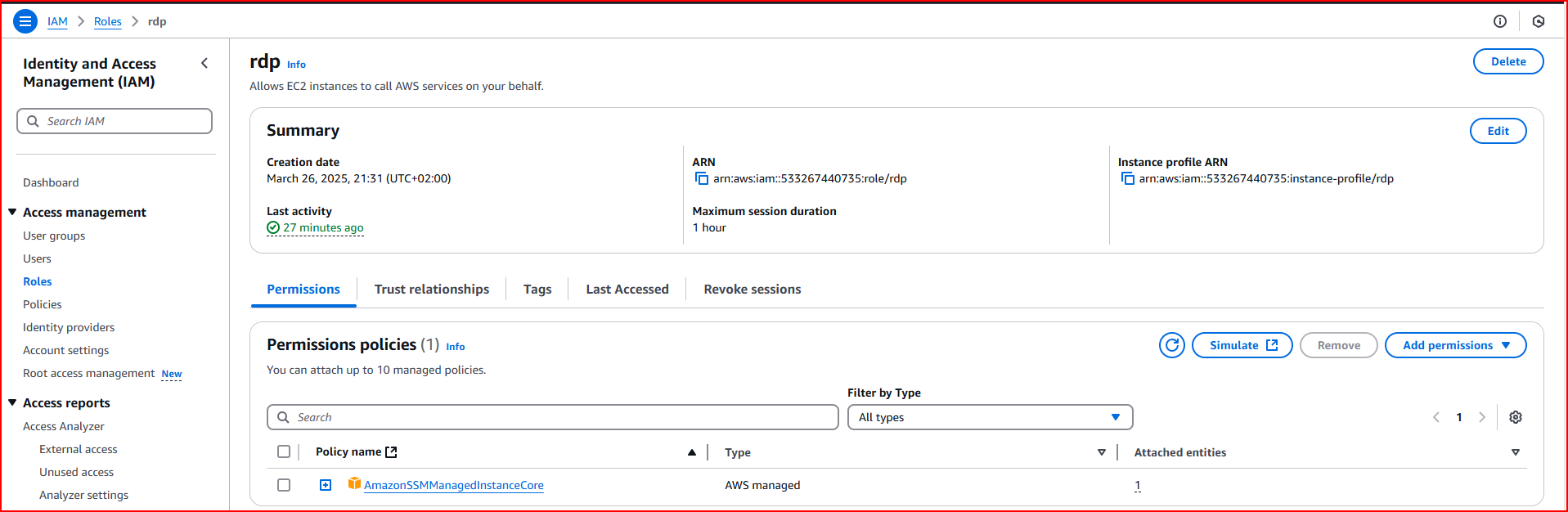The image size is (1568, 512).
Task: Open Account settings in the sidebar
Action: [66, 350]
